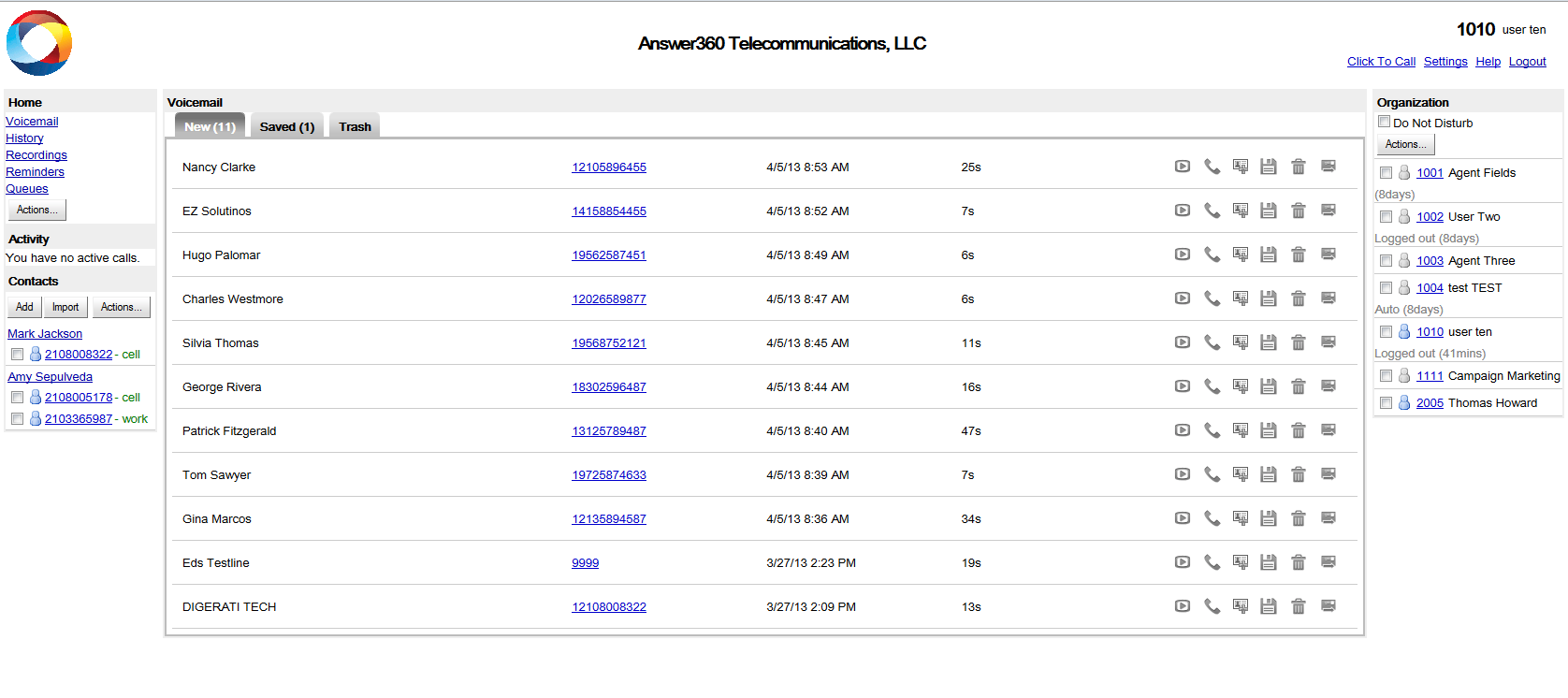Image resolution: width=1568 pixels, height=698 pixels.
Task: Add Hugo Palomar to contacts via icon
Action: (1241, 254)
